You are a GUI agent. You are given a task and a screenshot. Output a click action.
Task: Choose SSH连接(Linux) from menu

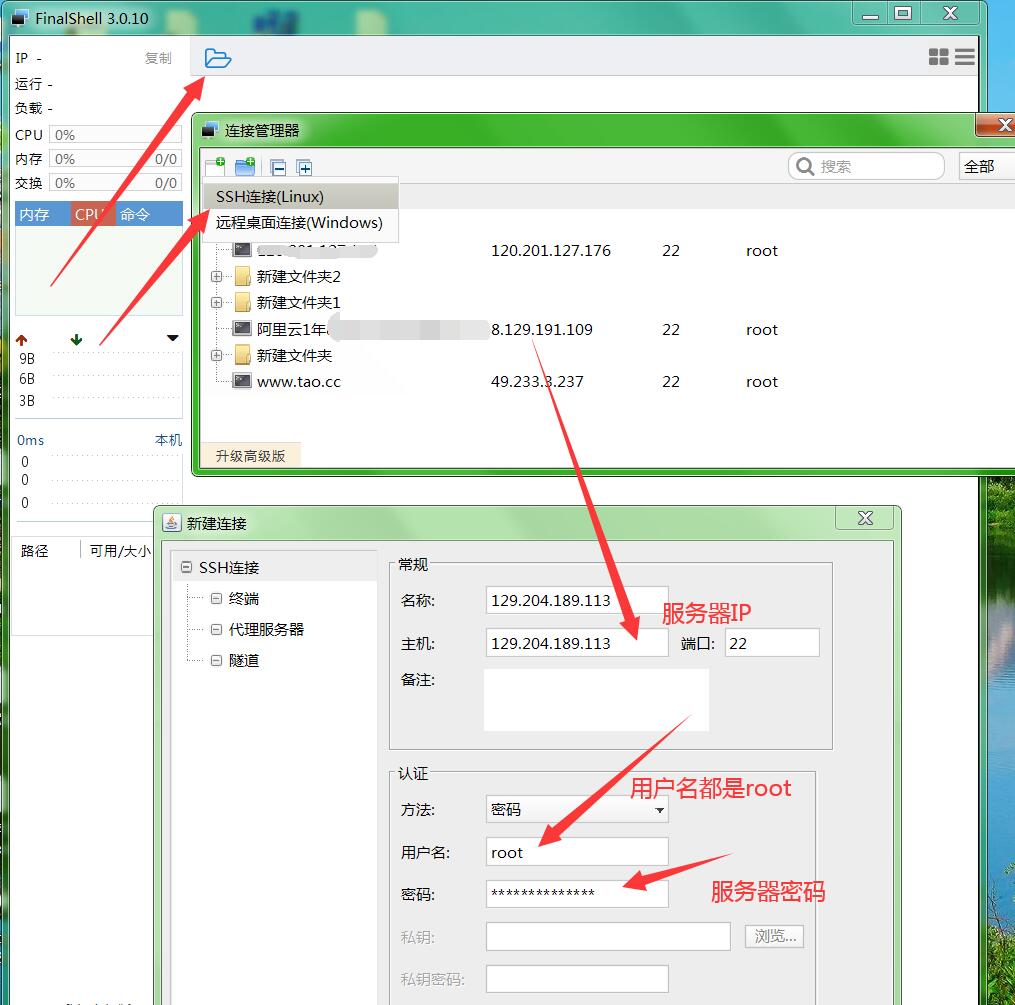click(x=270, y=197)
